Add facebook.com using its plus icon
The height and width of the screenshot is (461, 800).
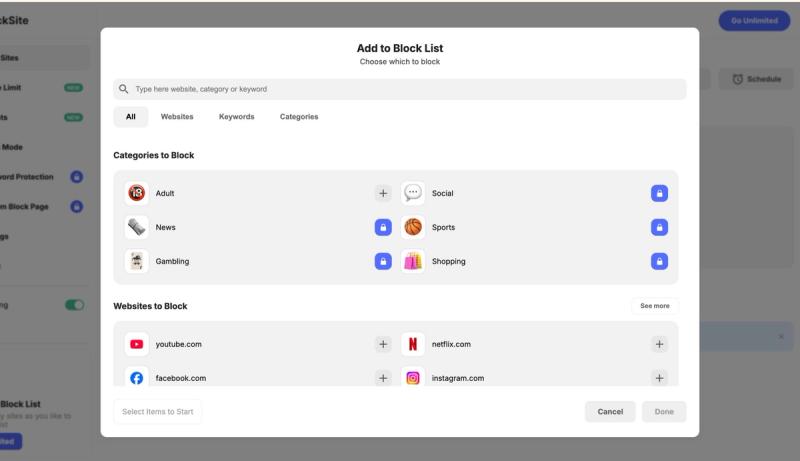pos(383,378)
